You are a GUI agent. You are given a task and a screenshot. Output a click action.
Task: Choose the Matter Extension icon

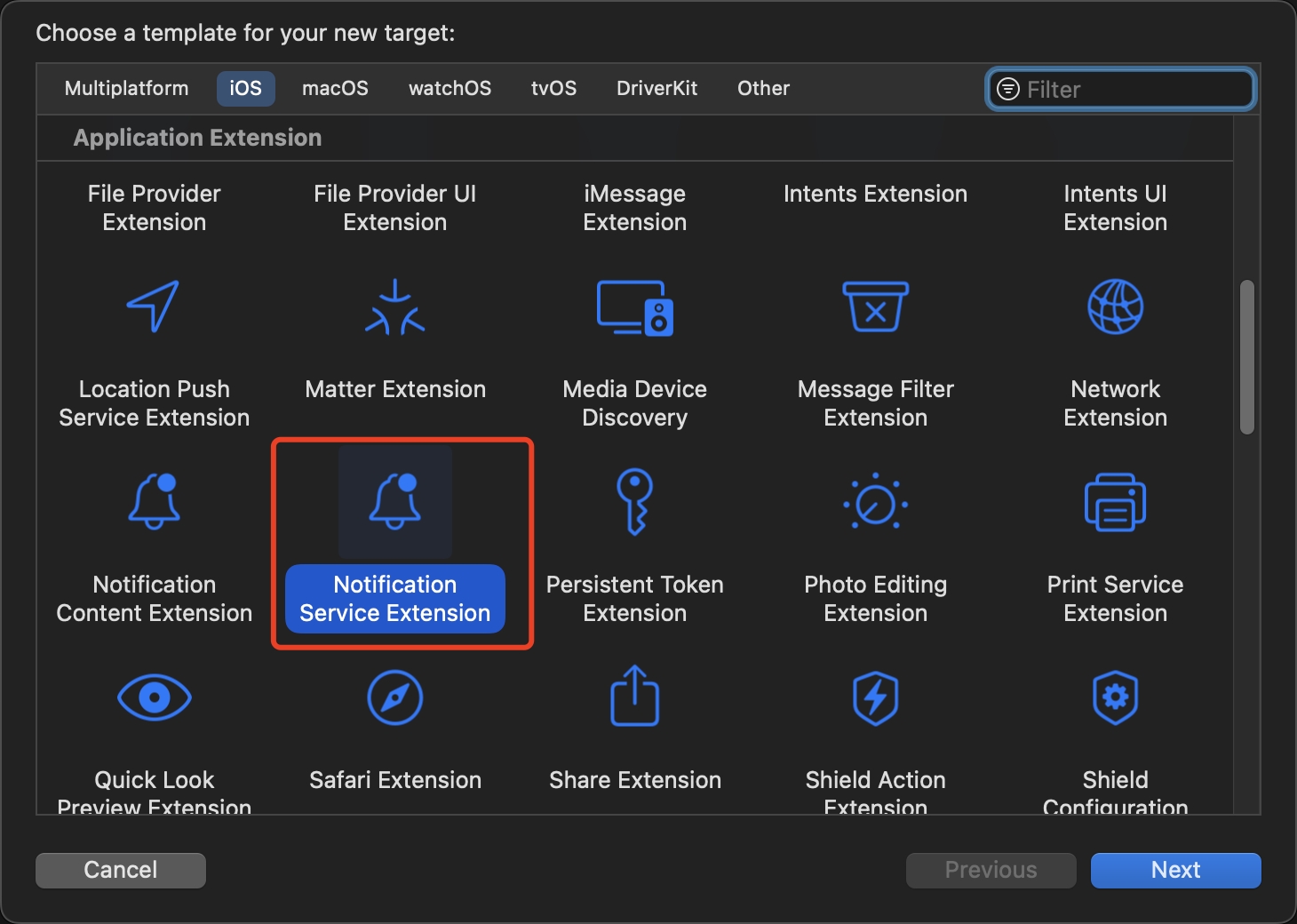click(394, 307)
